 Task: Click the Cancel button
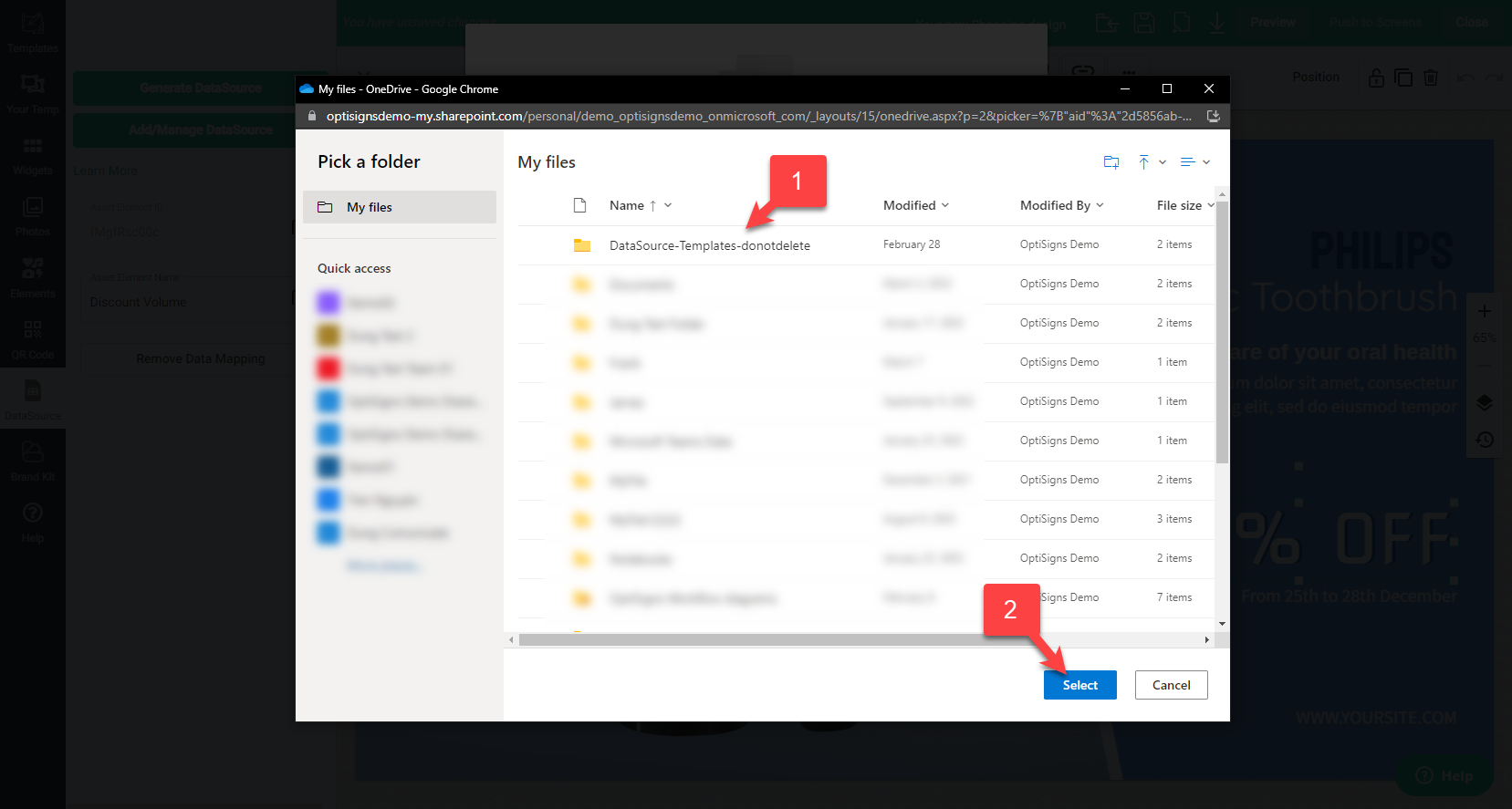[1171, 685]
